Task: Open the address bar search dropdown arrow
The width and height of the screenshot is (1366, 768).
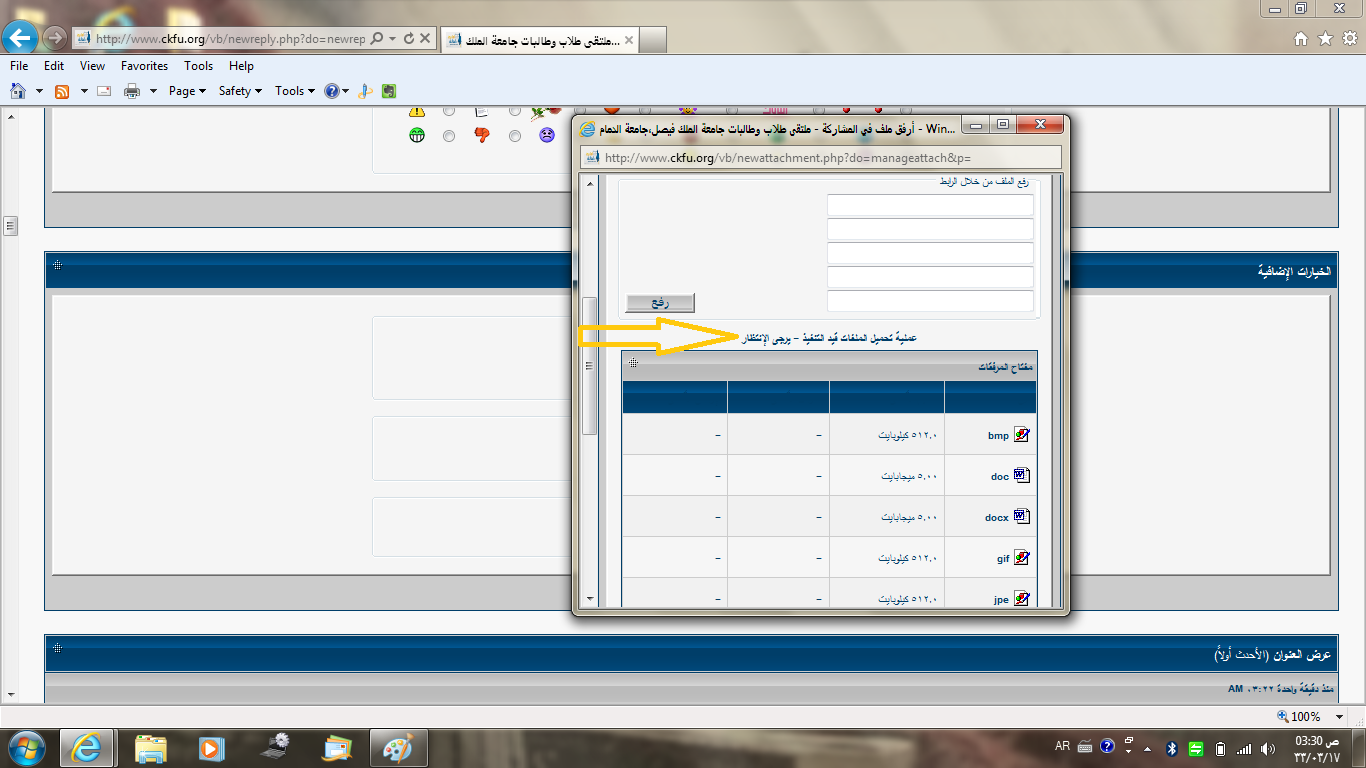Action: 393,39
